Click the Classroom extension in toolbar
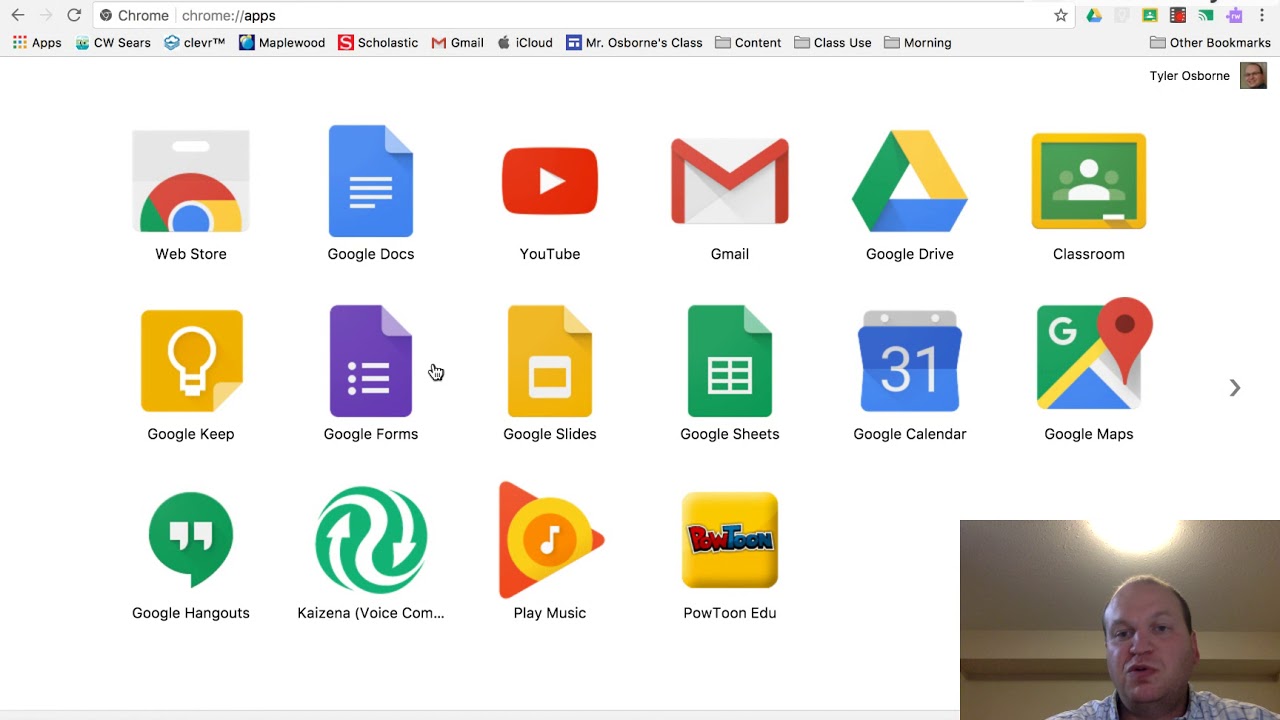This screenshot has height=720, width=1280. 1150,15
